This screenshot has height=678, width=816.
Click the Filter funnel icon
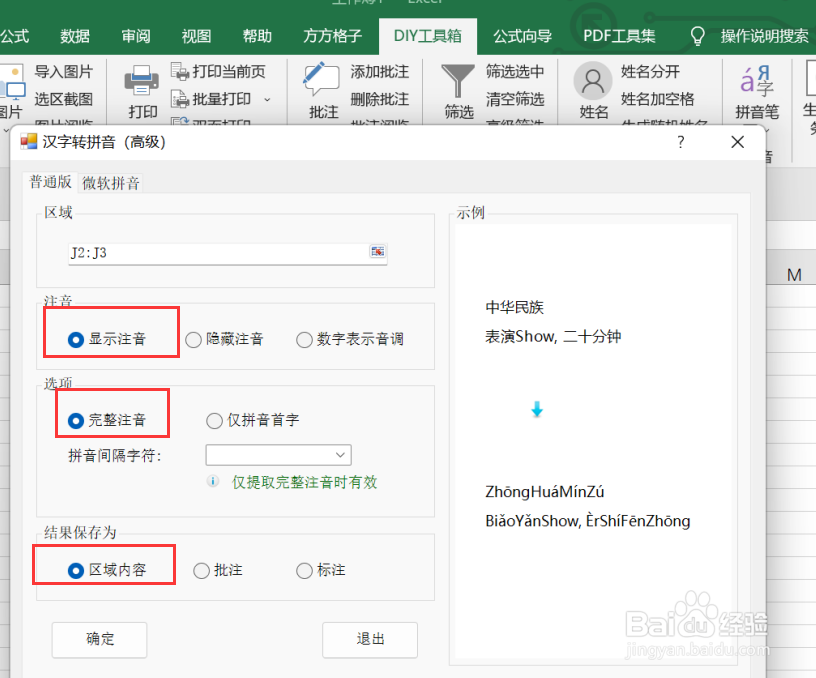pyautogui.click(x=458, y=81)
